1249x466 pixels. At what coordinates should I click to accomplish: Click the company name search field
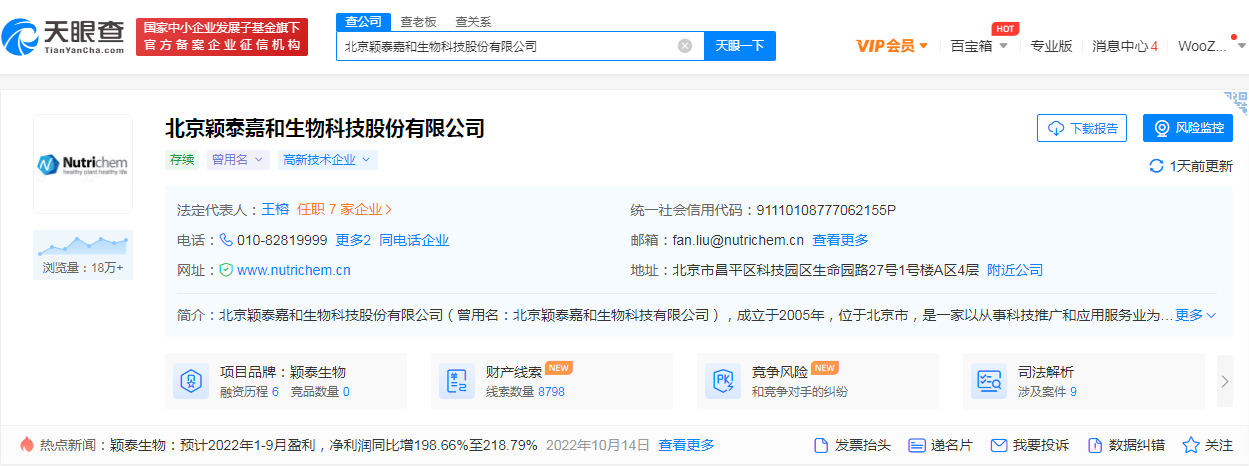tap(508, 46)
